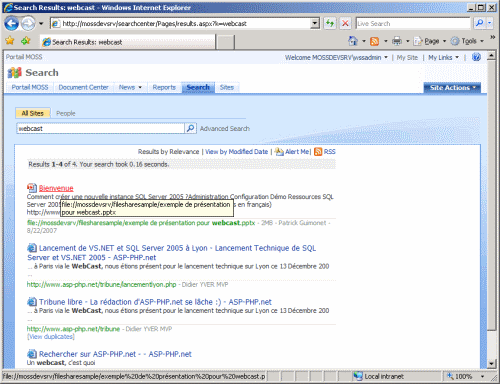Select the Search navigation tab

(x=198, y=87)
